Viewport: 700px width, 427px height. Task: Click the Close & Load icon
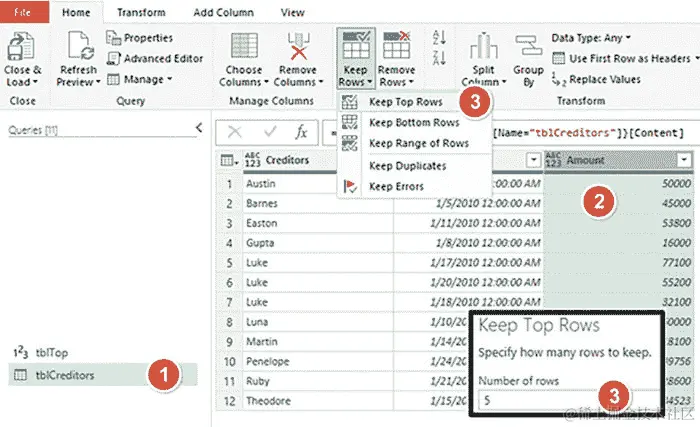(21, 46)
